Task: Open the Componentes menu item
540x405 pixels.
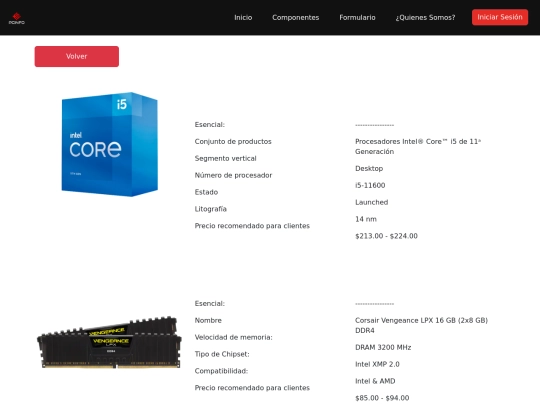Action: coord(295,18)
